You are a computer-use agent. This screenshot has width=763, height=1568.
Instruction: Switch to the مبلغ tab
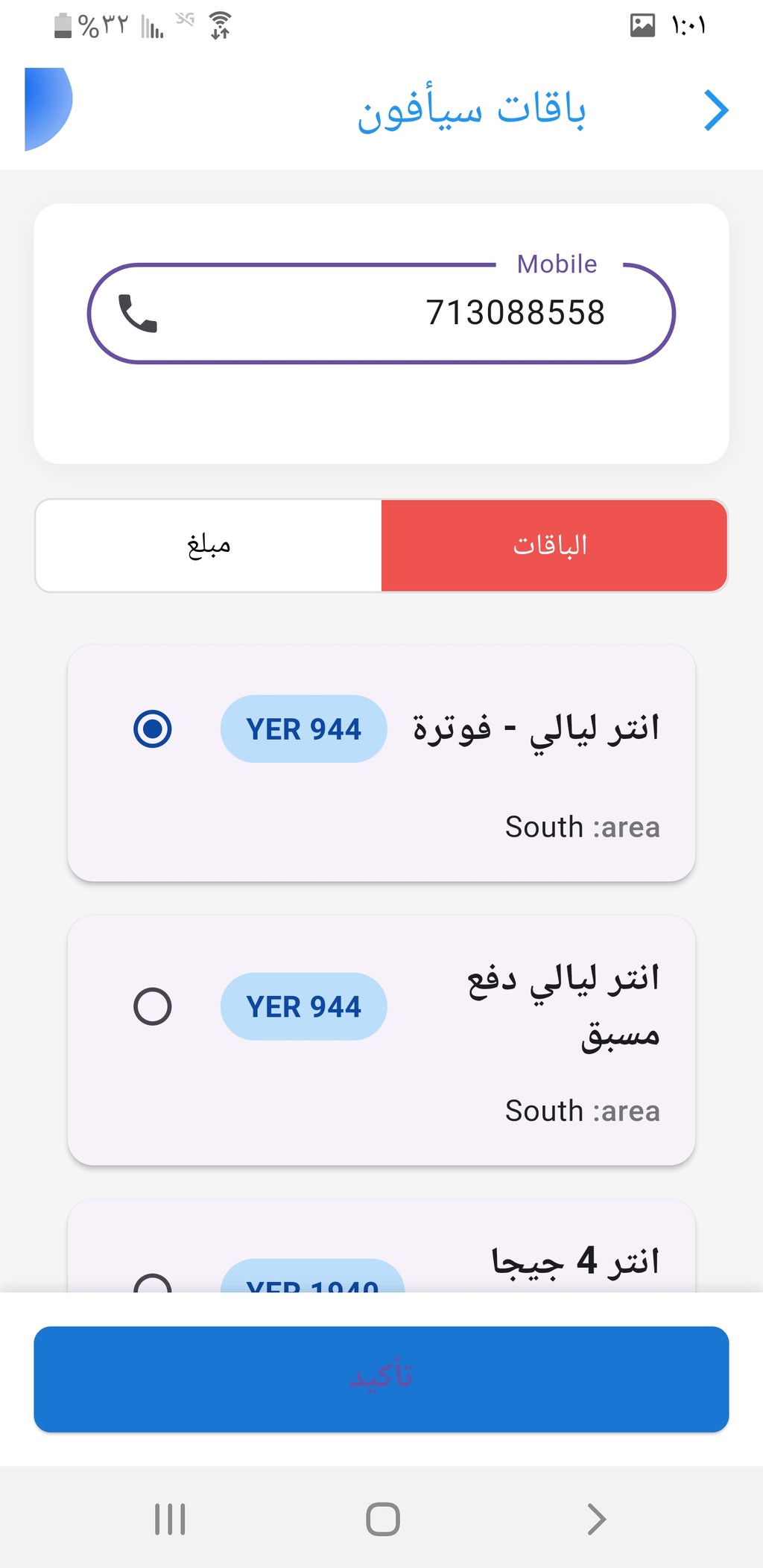click(209, 545)
